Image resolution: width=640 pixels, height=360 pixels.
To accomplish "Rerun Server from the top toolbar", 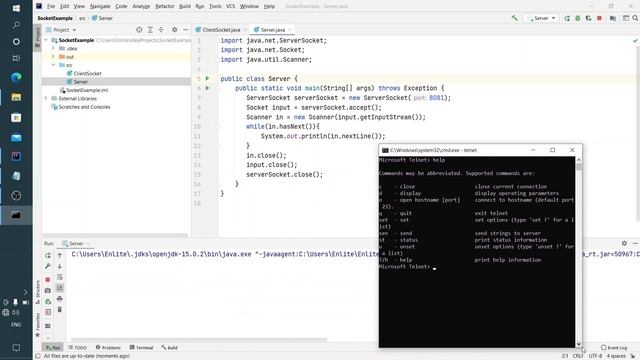I will pos(567,18).
